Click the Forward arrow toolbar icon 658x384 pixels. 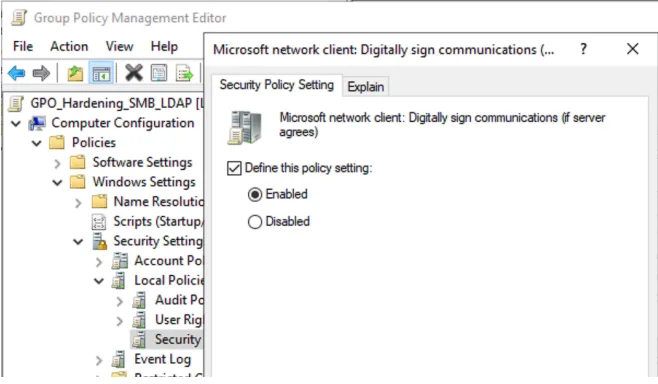click(x=41, y=73)
